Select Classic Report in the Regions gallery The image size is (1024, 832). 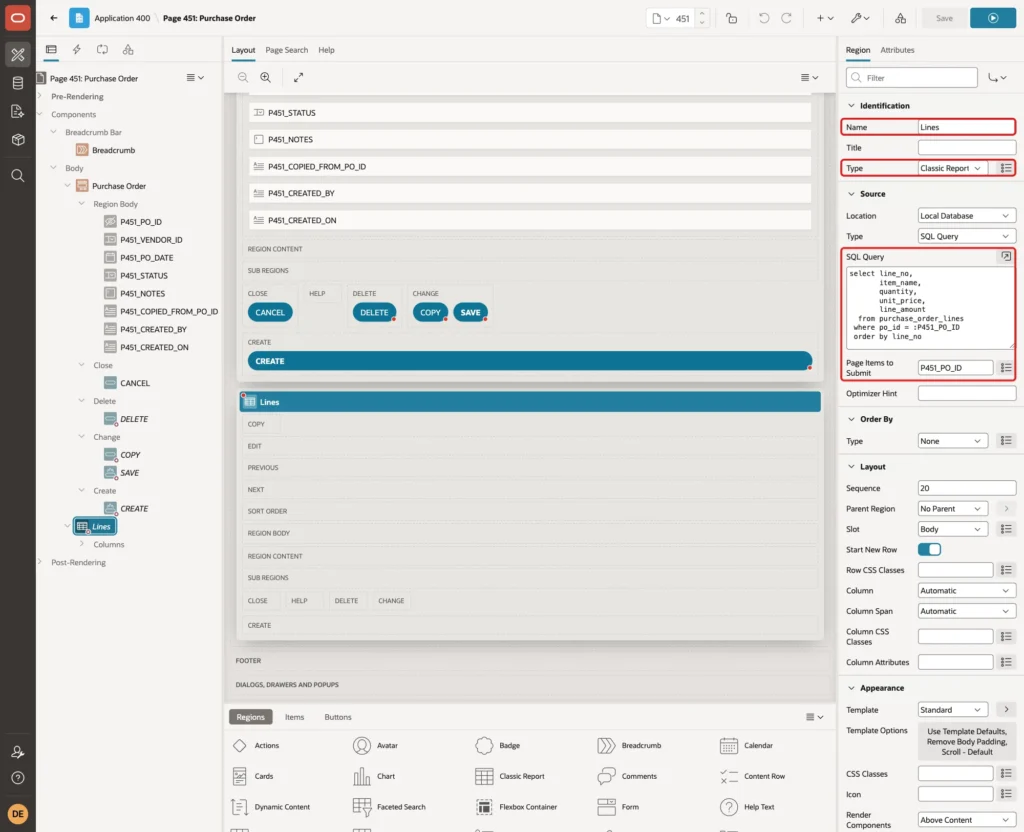click(x=511, y=776)
